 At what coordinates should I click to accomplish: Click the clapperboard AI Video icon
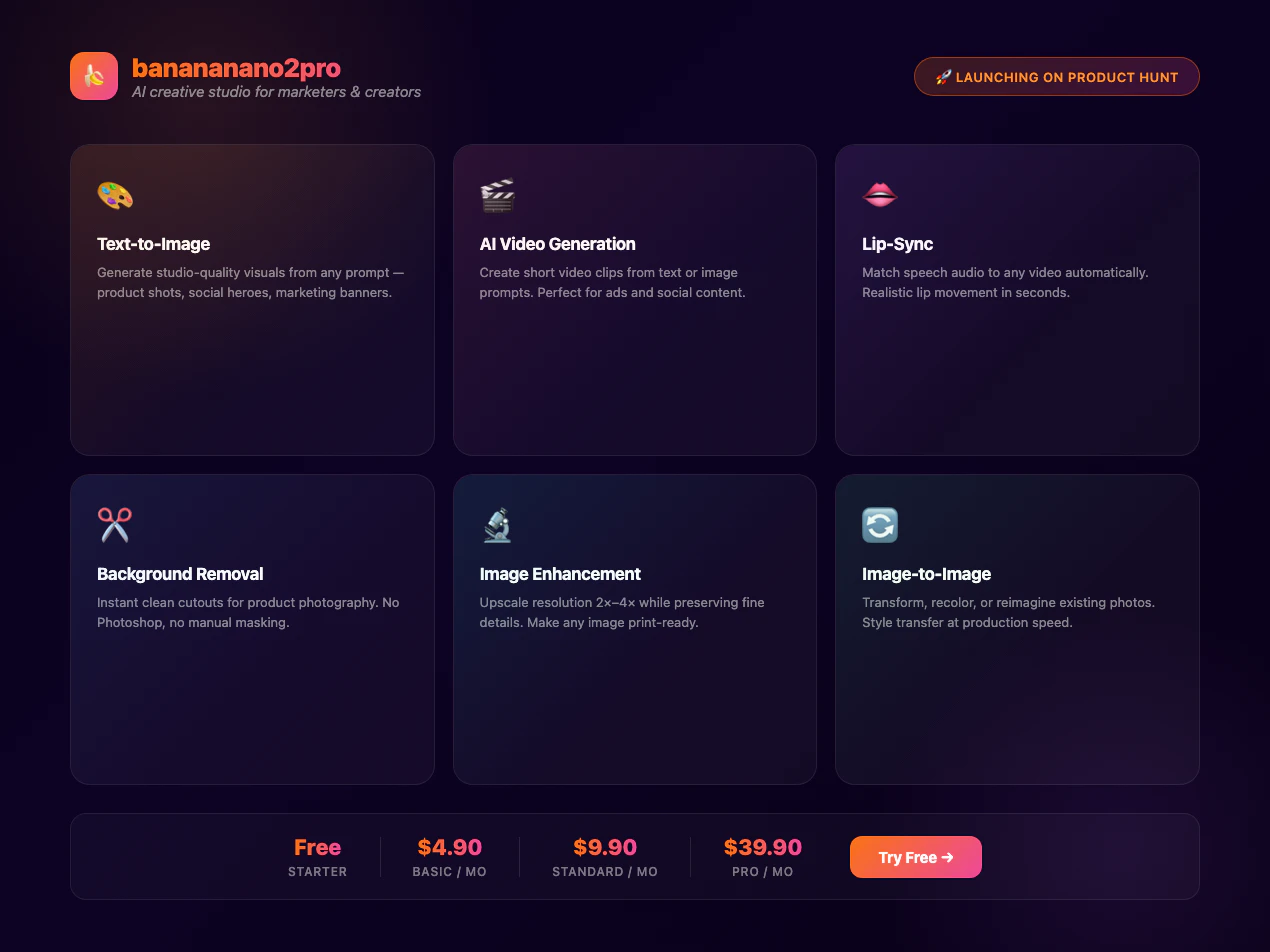pyautogui.click(x=497, y=195)
